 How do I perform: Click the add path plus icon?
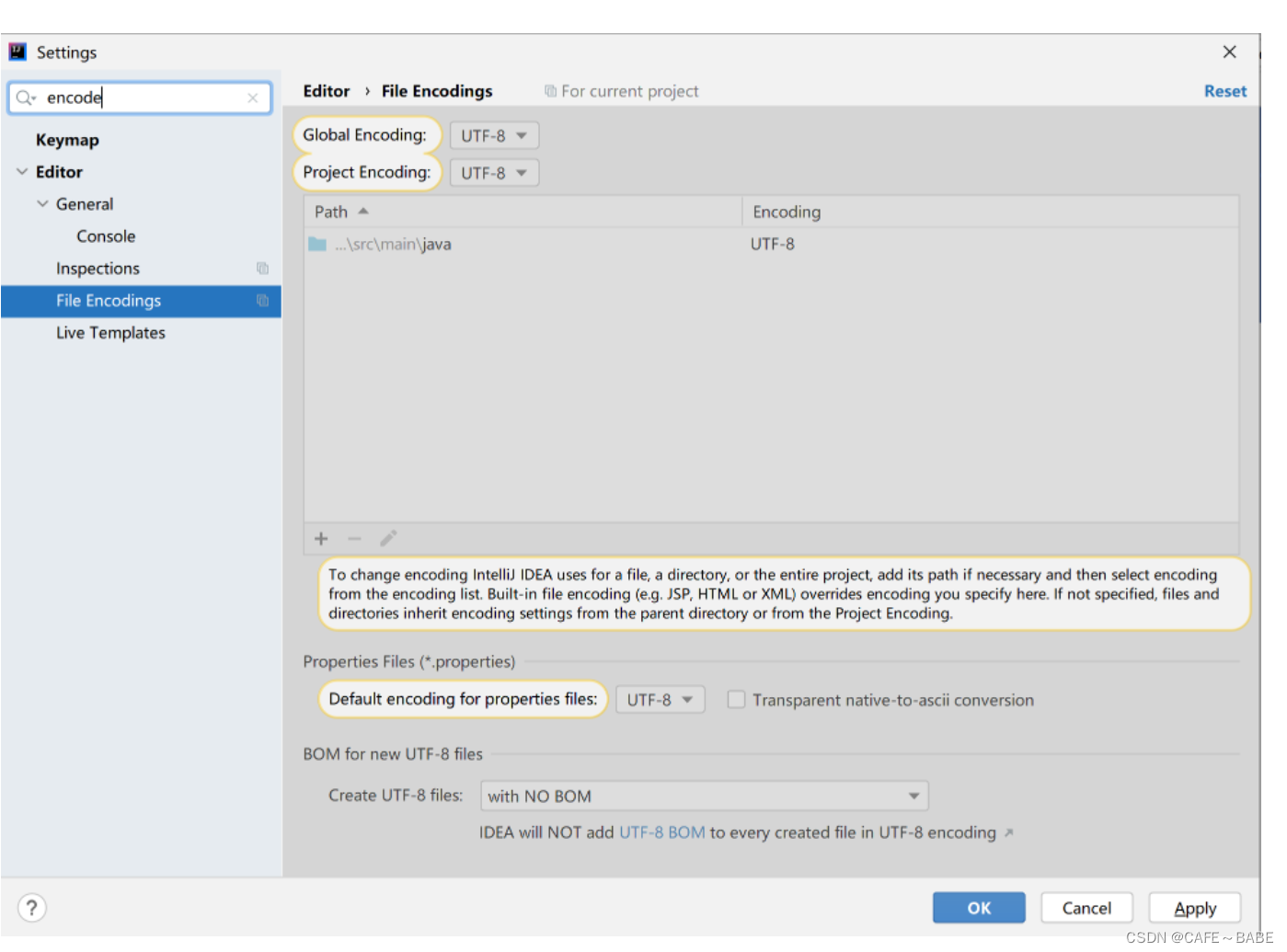coord(321,539)
